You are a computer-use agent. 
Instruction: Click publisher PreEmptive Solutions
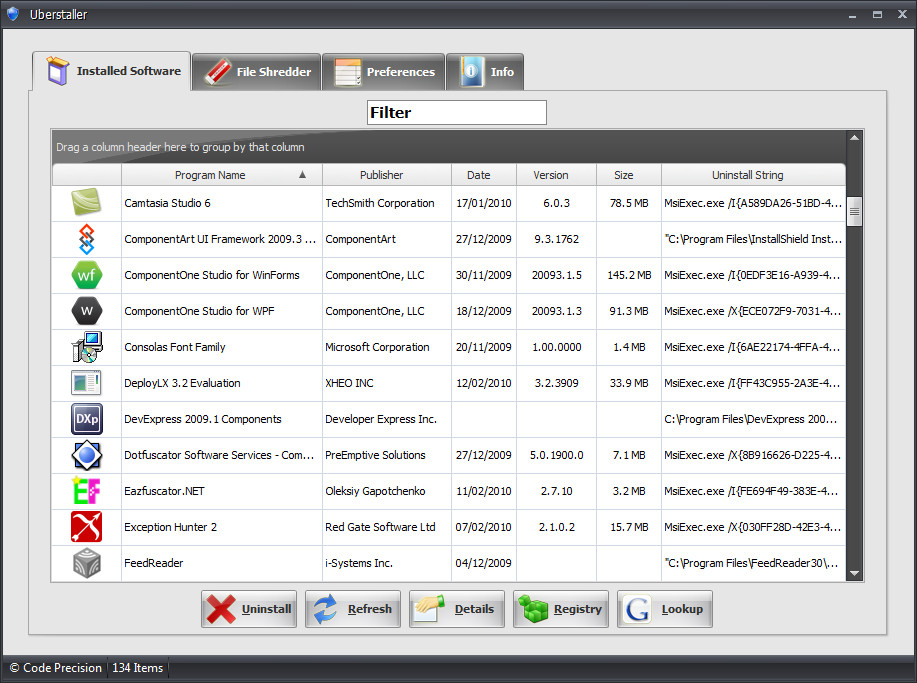pos(375,455)
